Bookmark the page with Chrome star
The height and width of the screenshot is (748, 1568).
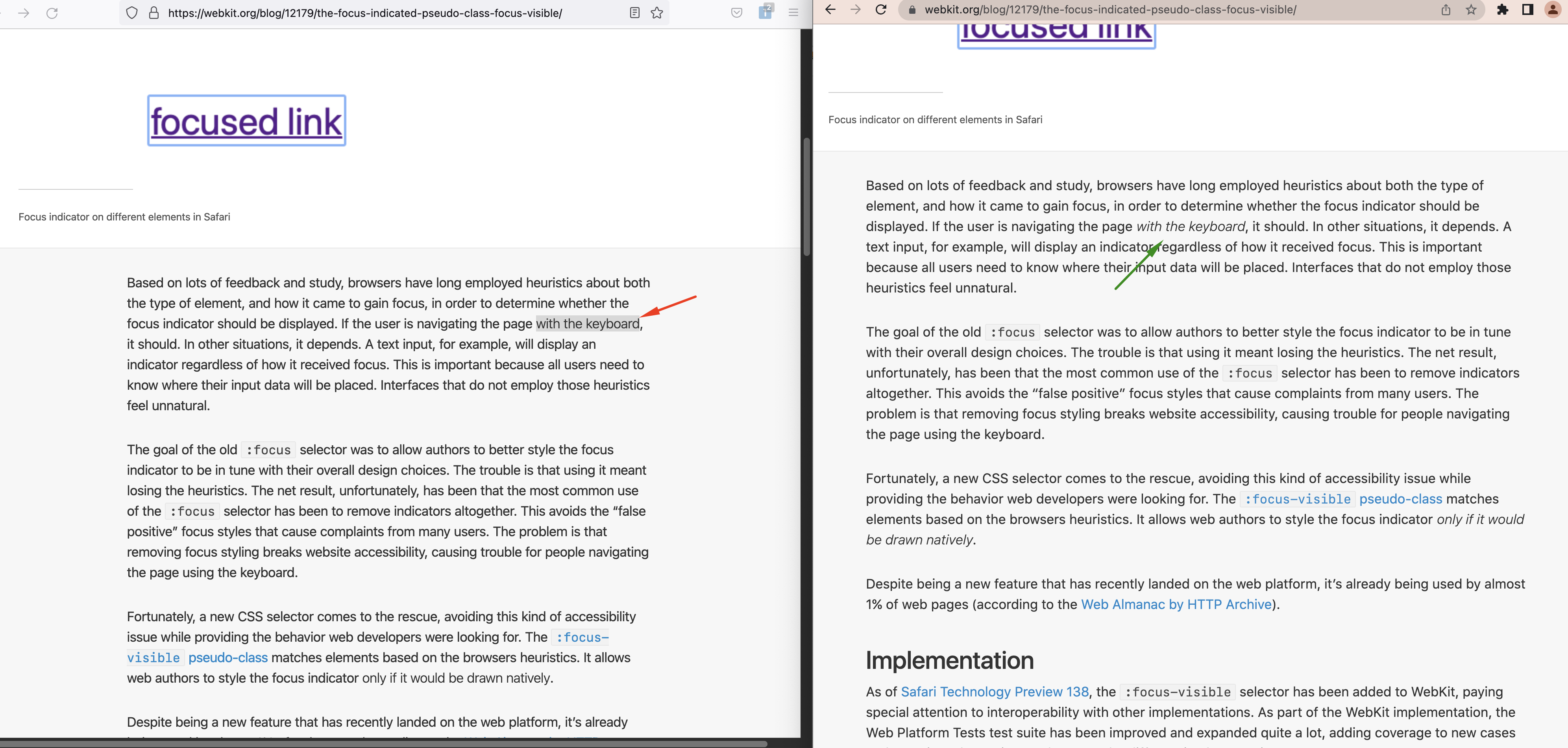click(1471, 10)
